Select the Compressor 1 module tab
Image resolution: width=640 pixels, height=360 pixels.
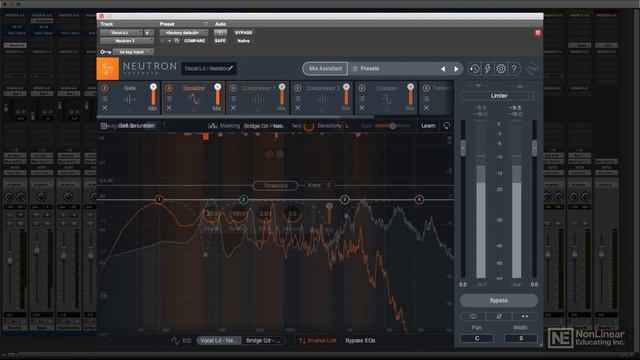258,98
